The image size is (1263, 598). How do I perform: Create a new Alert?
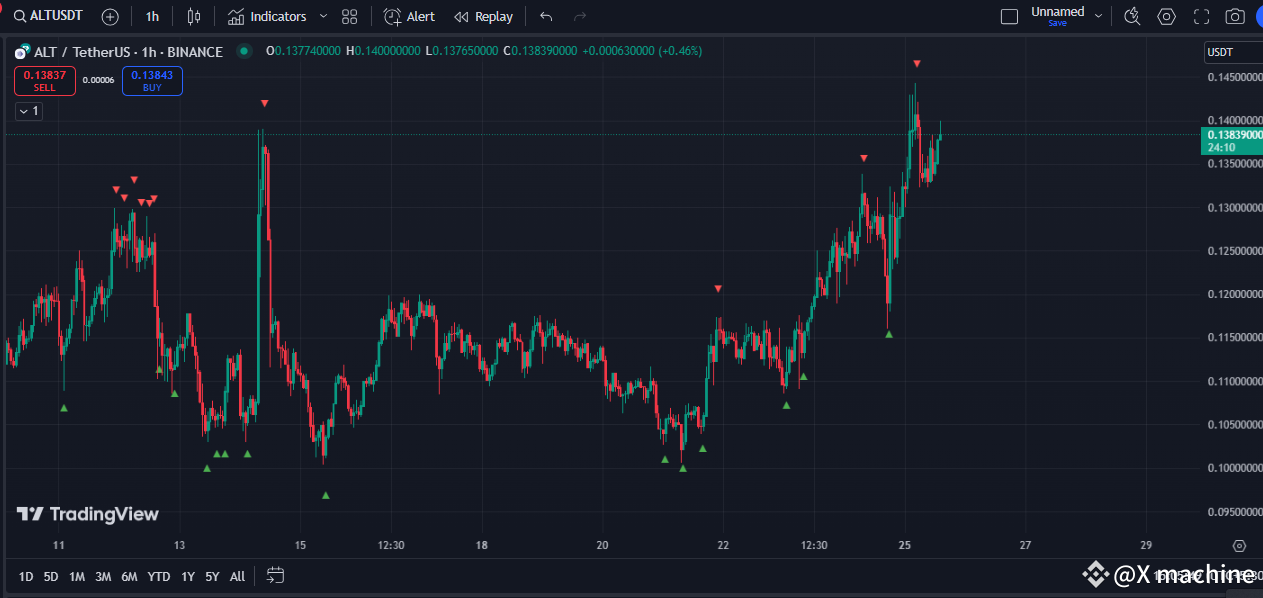coord(409,17)
